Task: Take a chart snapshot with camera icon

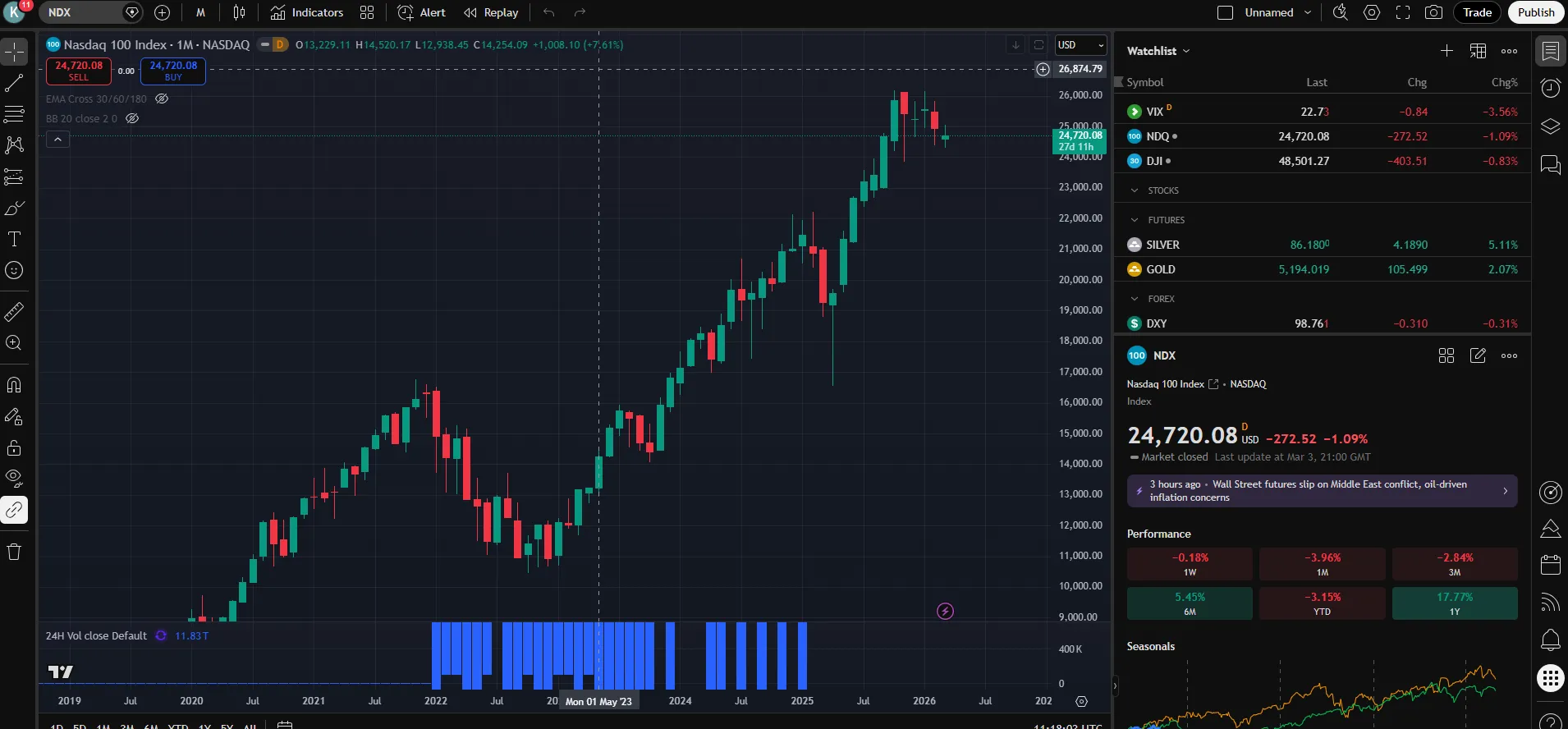Action: click(x=1434, y=12)
